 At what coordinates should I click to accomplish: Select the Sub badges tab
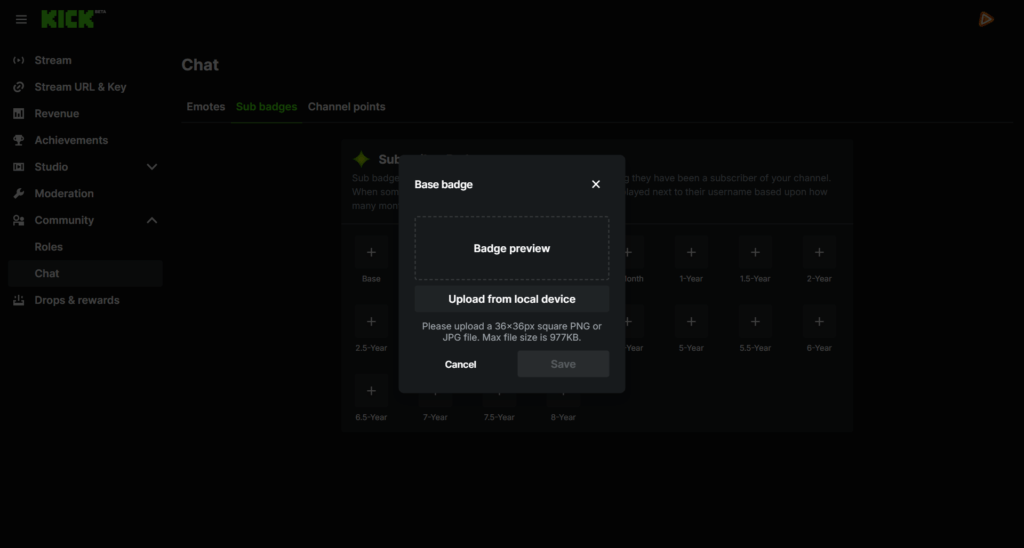pyautogui.click(x=266, y=107)
